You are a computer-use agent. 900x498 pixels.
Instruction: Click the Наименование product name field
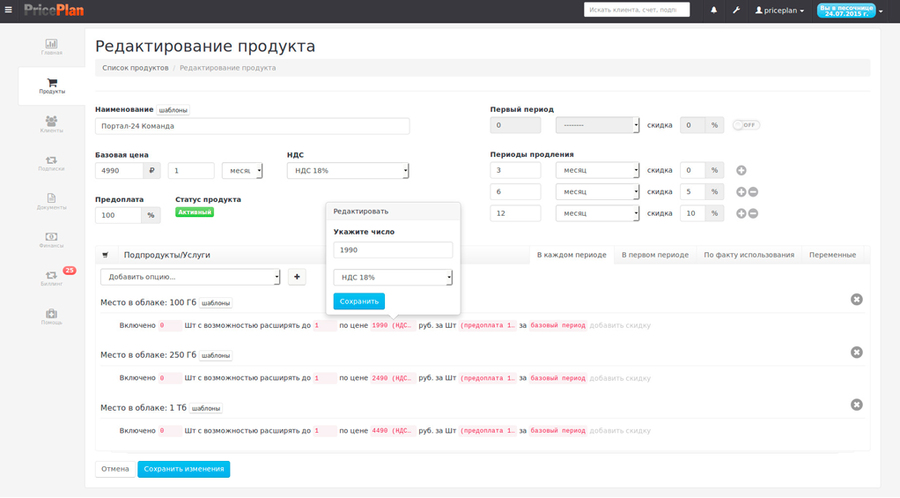[x=252, y=126]
